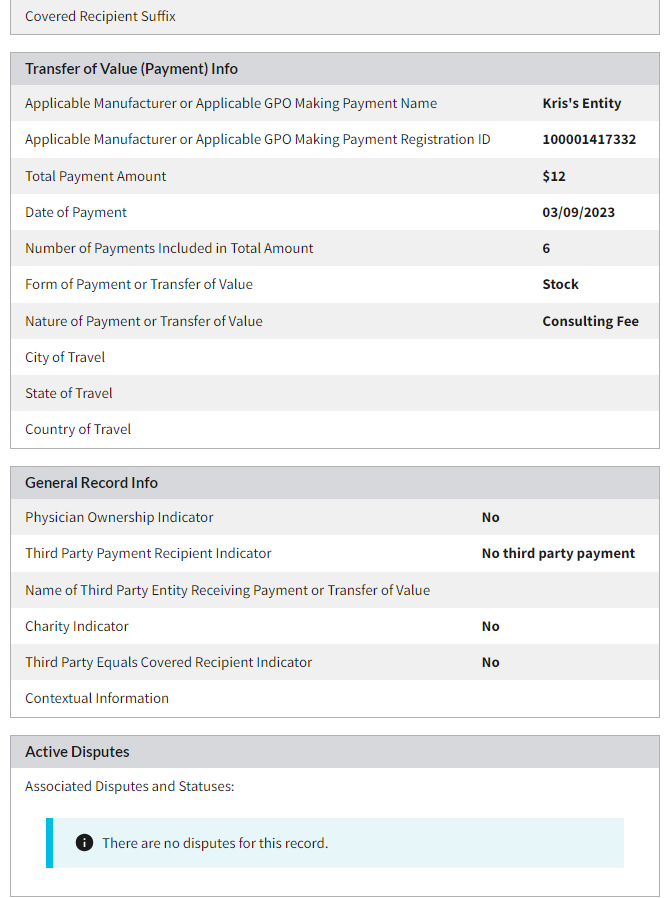Viewport: 670px width, 898px height.
Task: Click the no disputes for this record message
Action: (215, 843)
